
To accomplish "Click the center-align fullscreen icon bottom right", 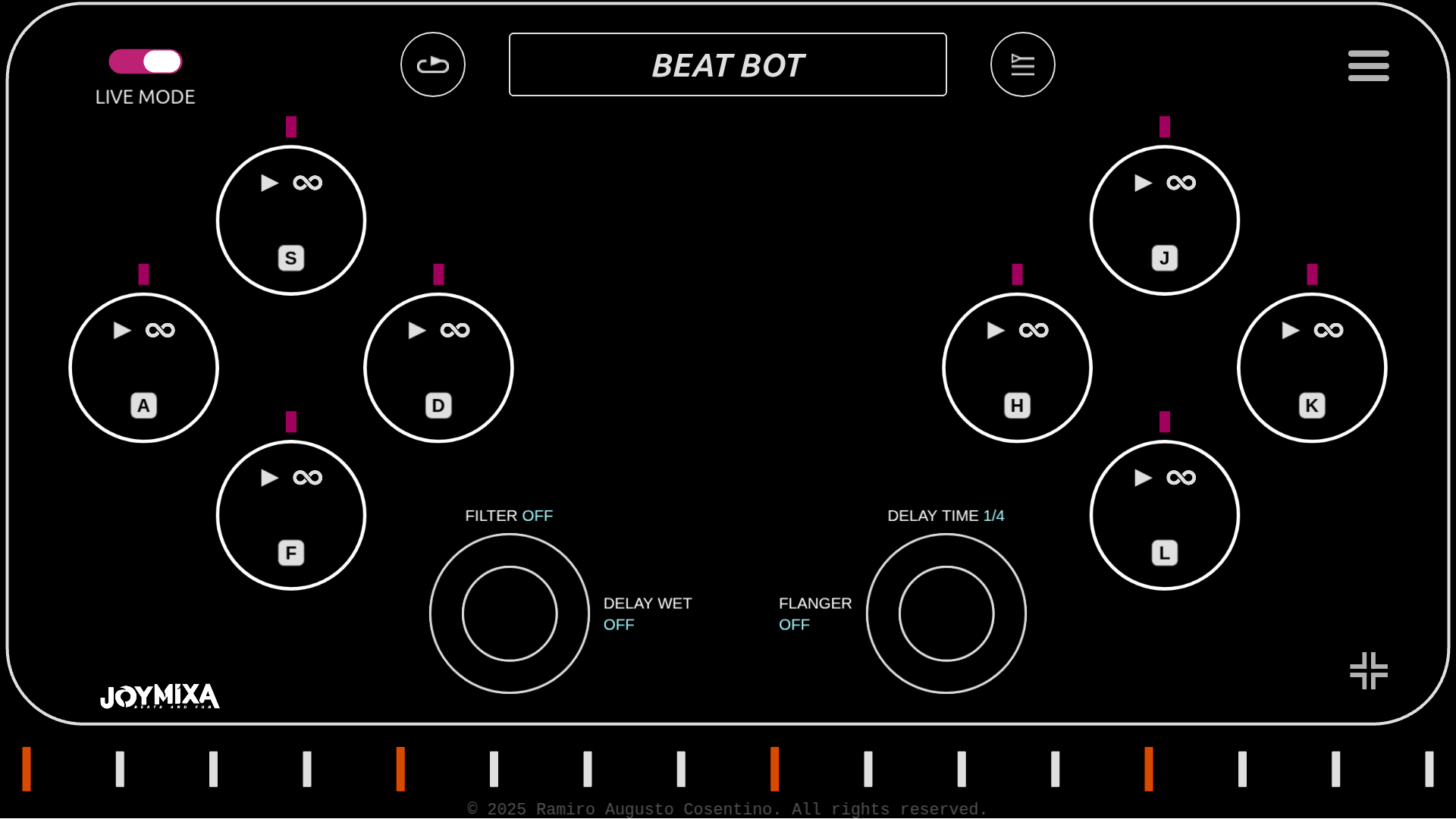I will click(x=1368, y=670).
